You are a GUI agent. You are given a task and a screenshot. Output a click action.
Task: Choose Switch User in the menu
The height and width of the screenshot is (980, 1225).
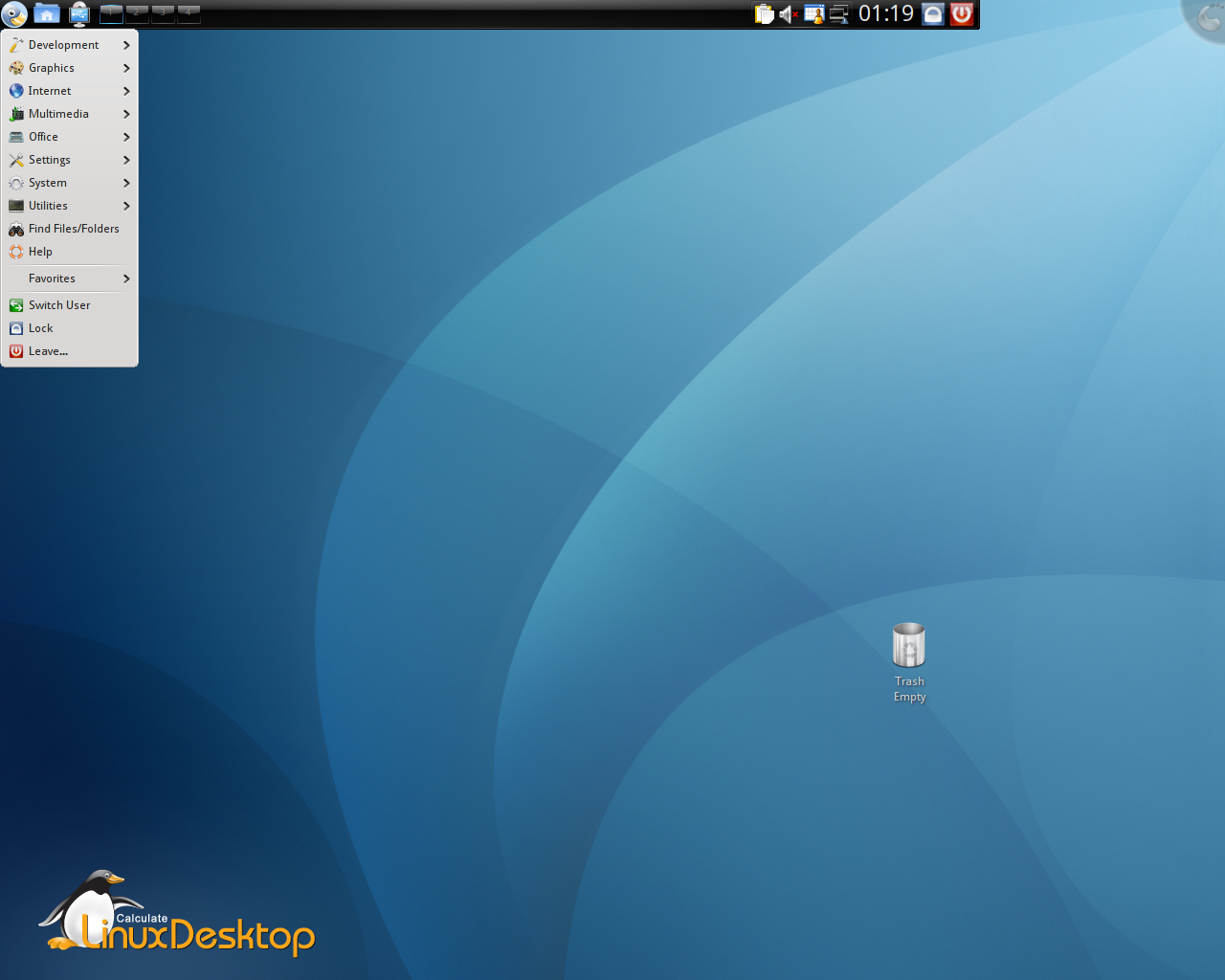click(x=70, y=305)
